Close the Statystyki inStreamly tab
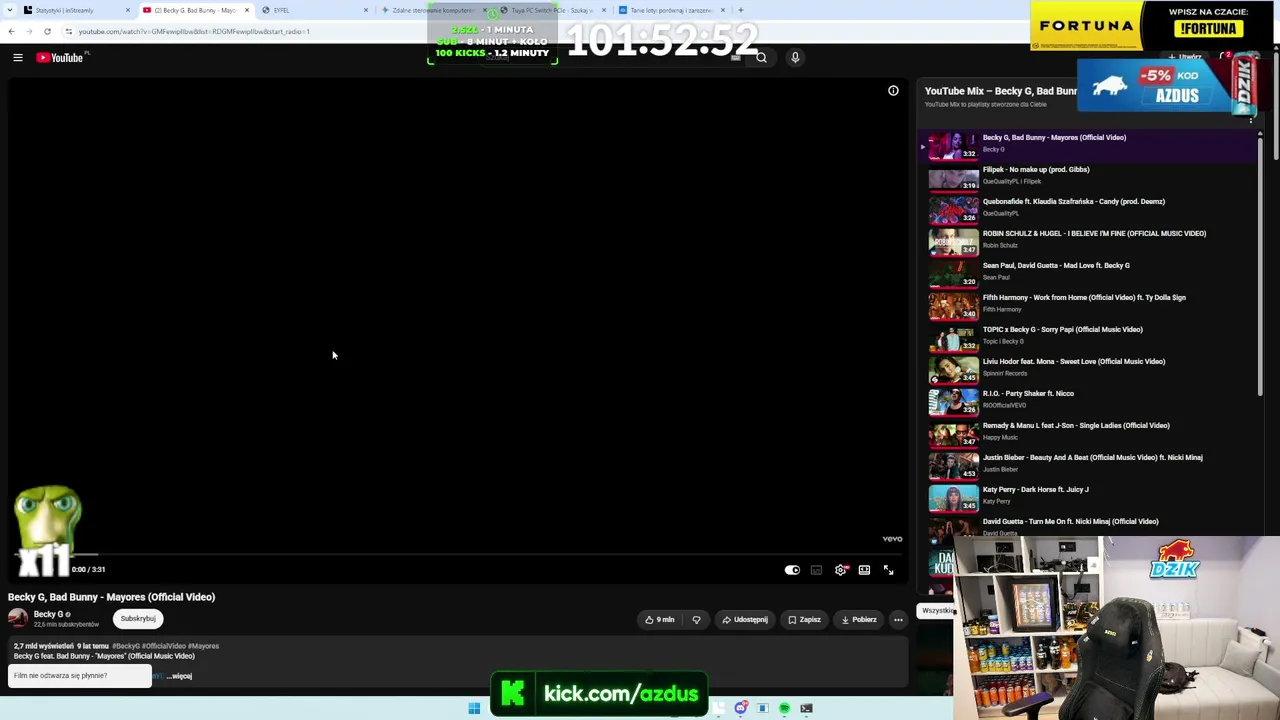This screenshot has height=720, width=1280. pos(127,10)
